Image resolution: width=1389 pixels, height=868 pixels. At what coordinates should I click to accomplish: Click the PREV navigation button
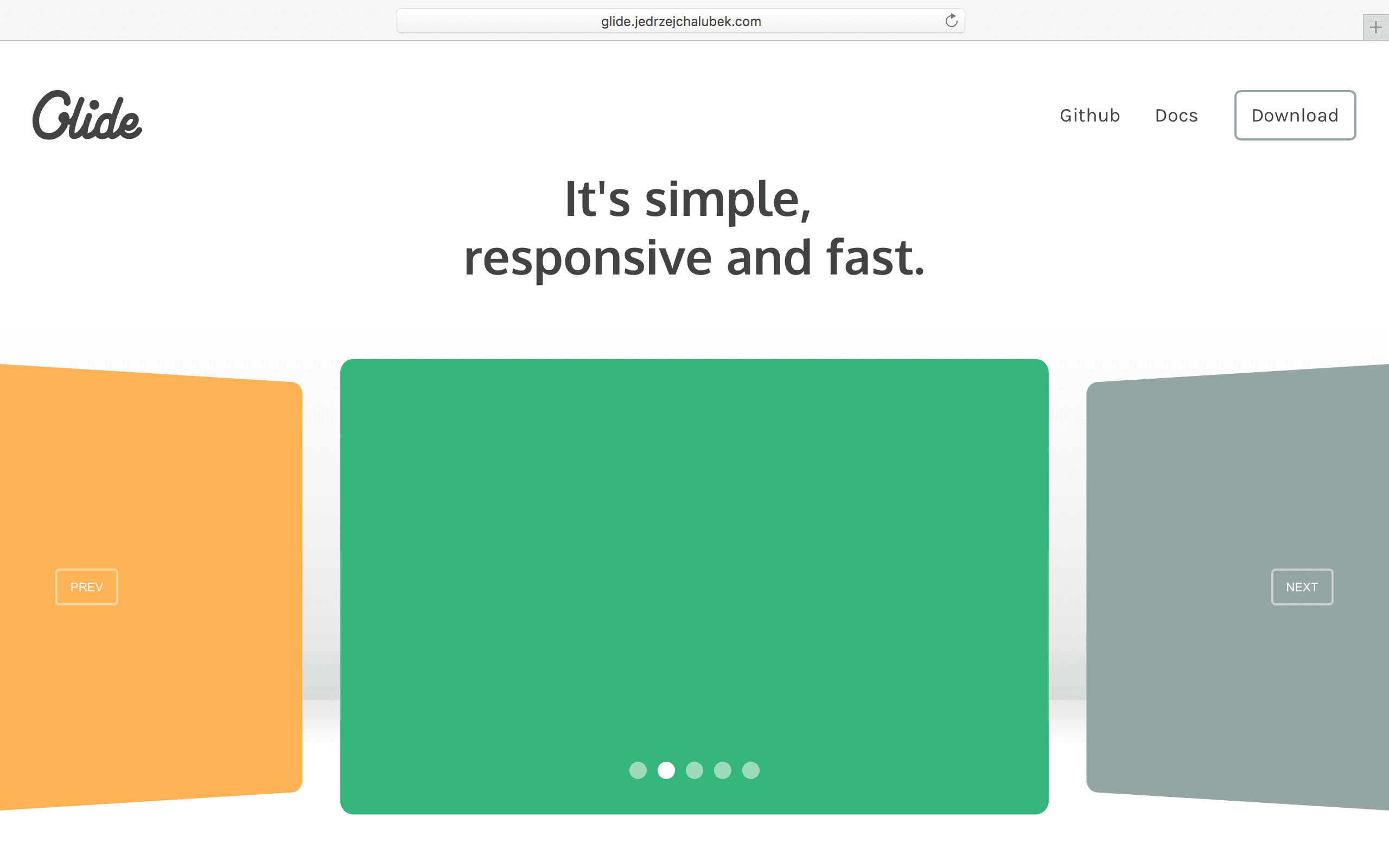click(88, 587)
